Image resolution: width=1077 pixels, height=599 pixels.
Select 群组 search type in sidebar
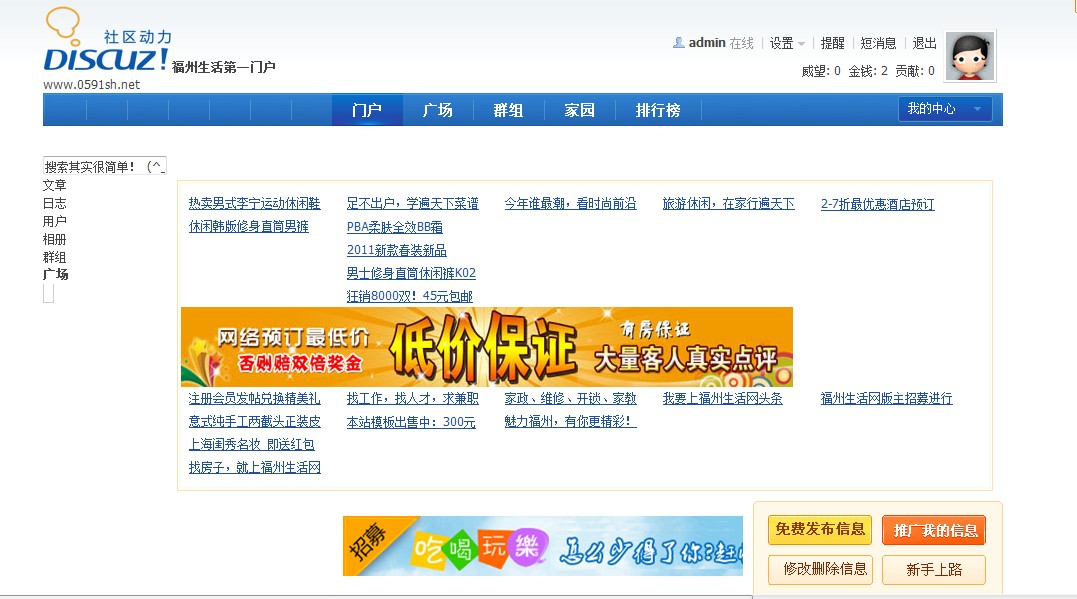click(x=54, y=257)
